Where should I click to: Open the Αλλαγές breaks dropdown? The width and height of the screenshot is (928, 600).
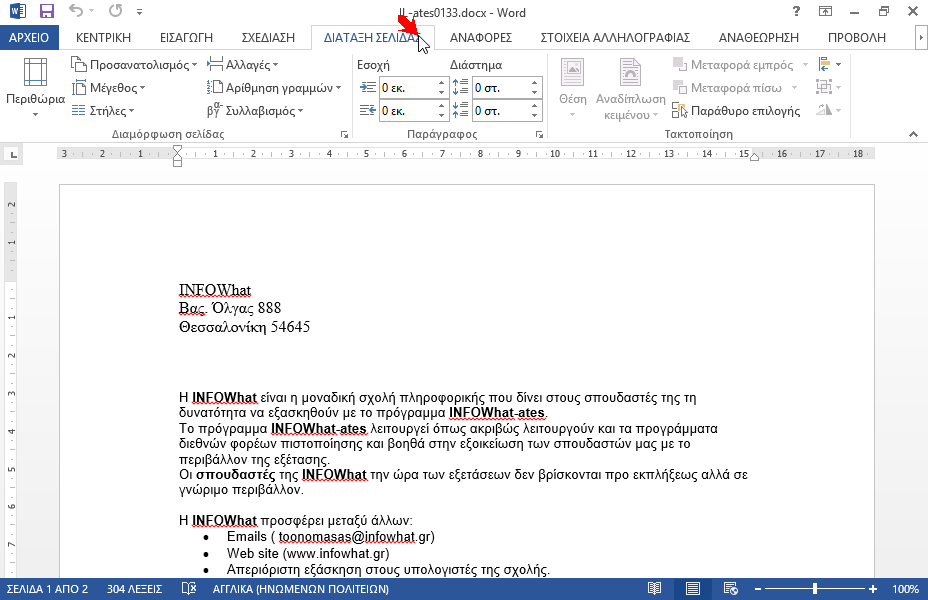coord(243,64)
